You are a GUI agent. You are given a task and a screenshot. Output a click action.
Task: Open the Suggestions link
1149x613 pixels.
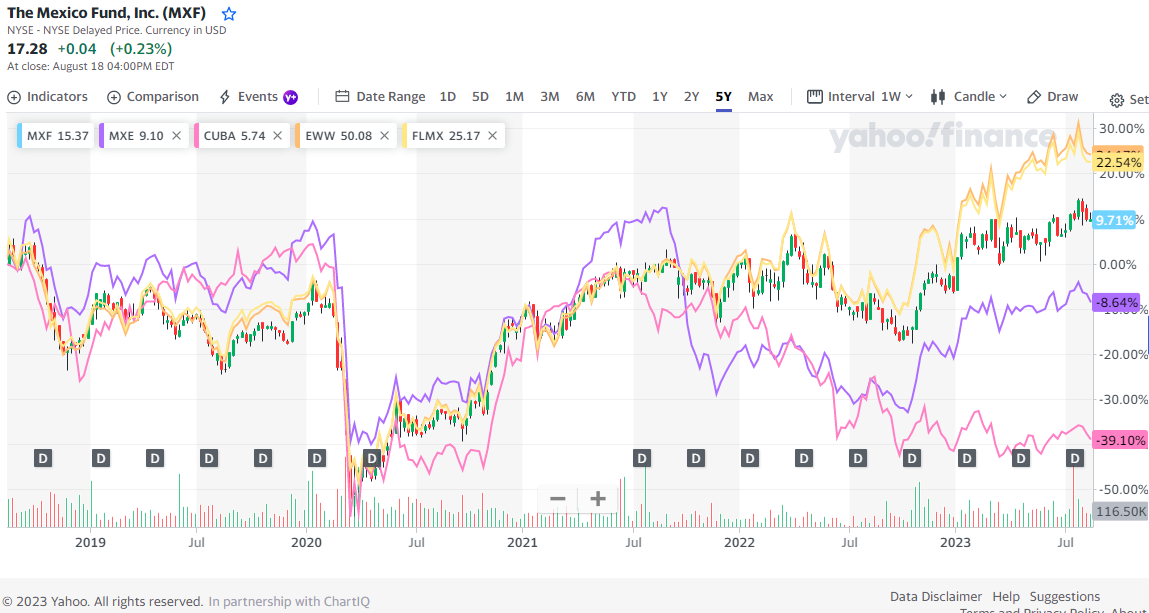tap(1065, 597)
